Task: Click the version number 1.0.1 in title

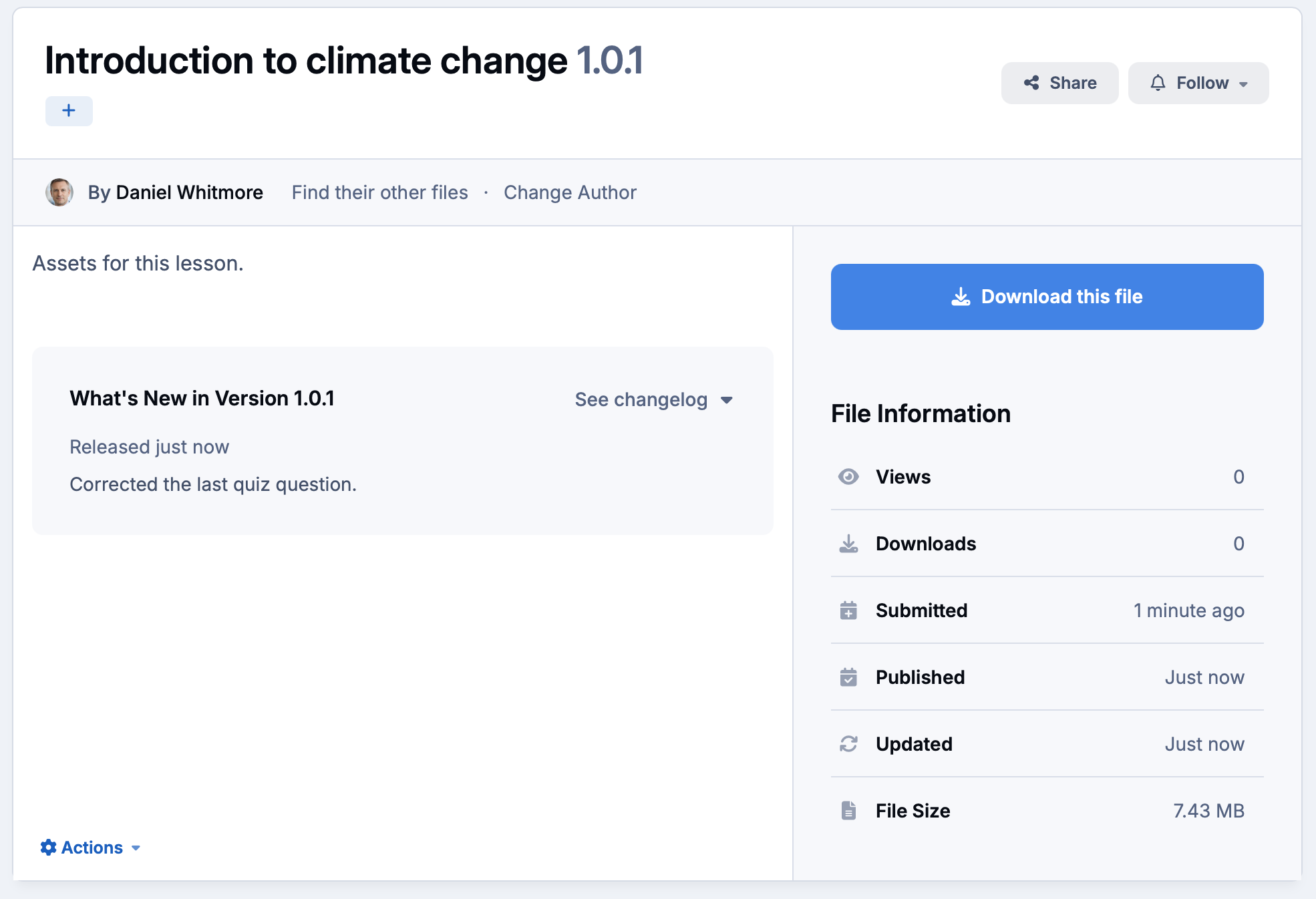Action: pyautogui.click(x=609, y=61)
